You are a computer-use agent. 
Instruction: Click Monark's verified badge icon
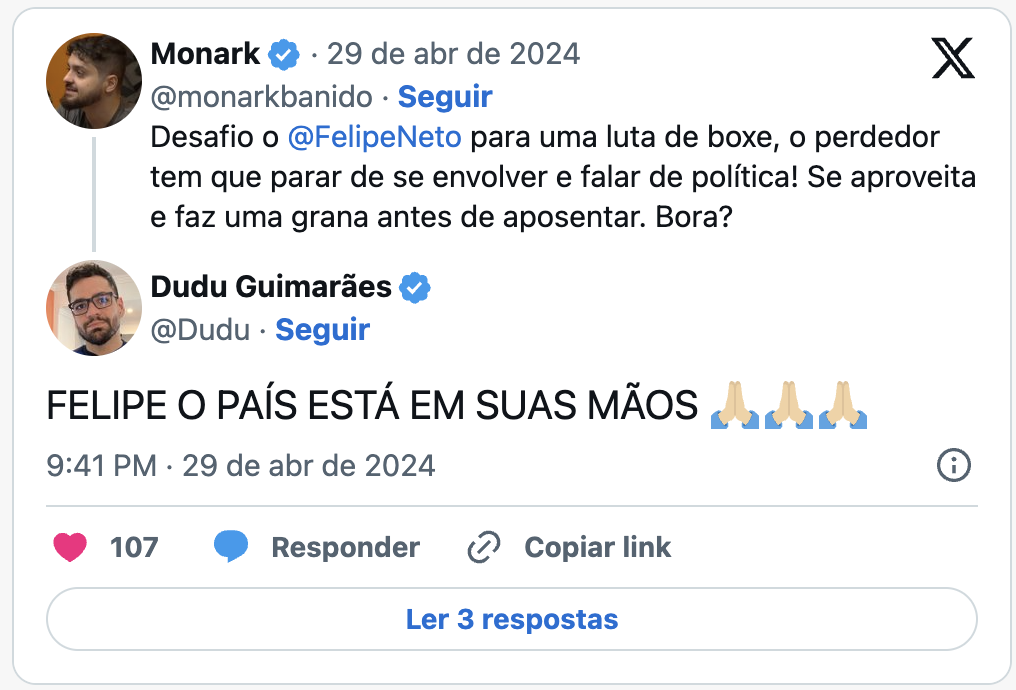pos(285,54)
